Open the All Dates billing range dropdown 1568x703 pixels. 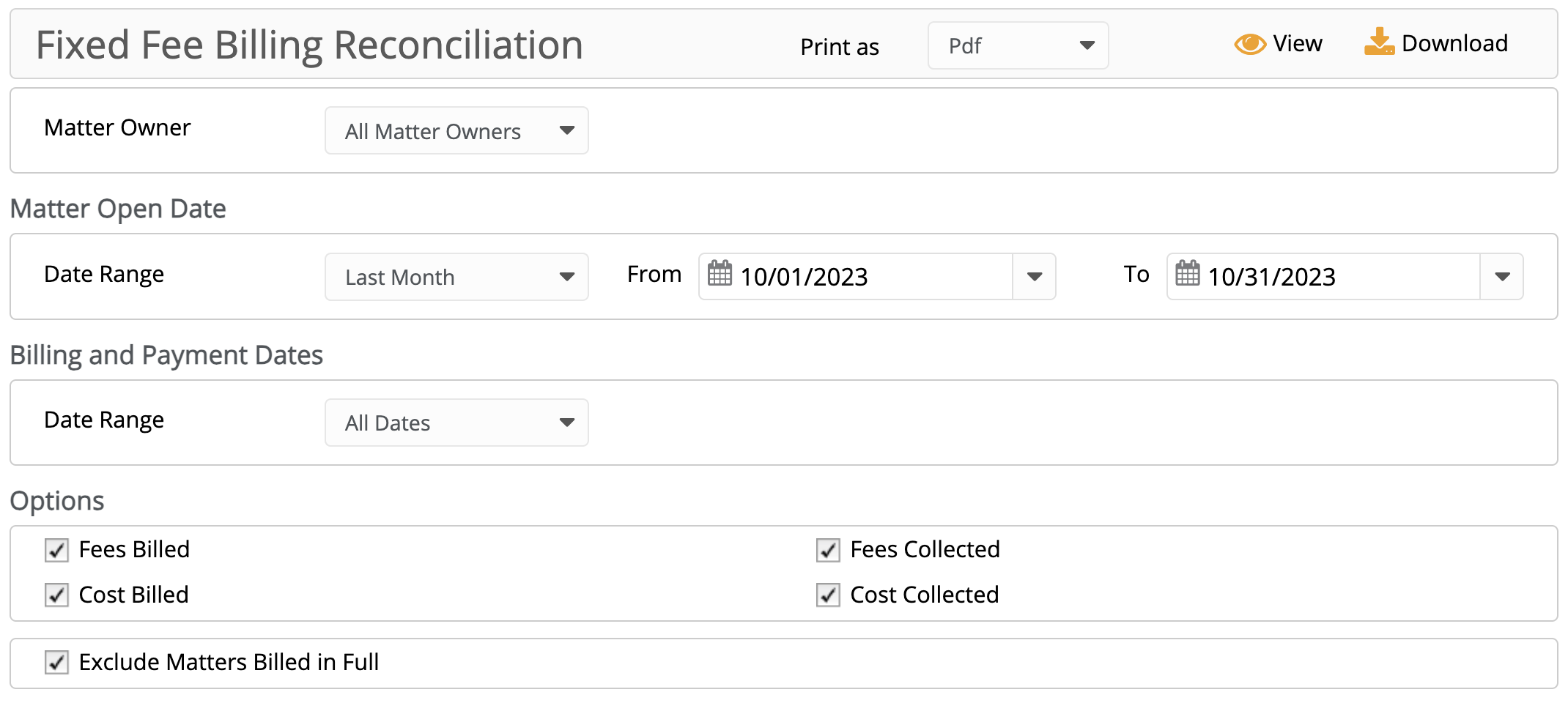click(x=456, y=423)
